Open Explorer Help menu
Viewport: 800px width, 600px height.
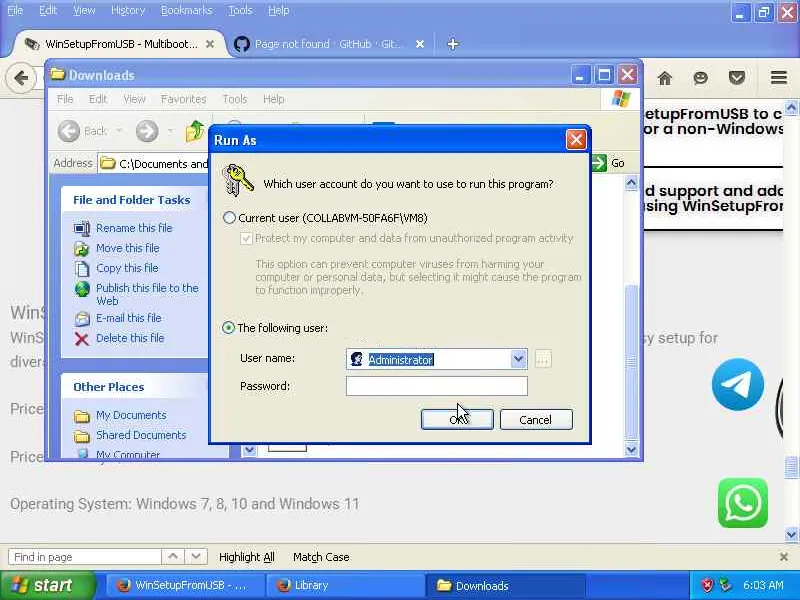(273, 99)
